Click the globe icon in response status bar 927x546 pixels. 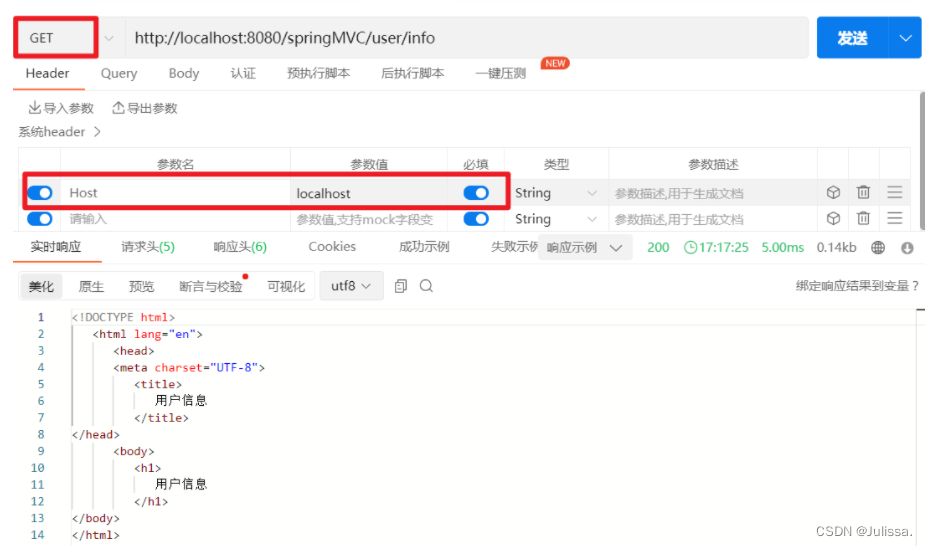[x=878, y=248]
